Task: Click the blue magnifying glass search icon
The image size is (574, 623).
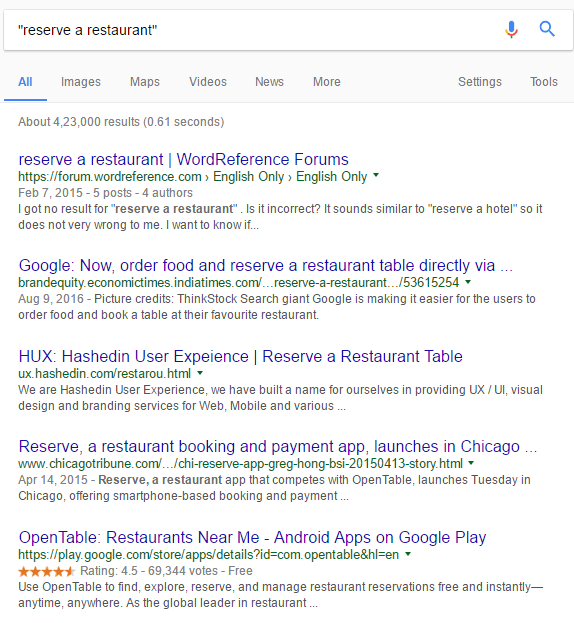Action: pos(547,29)
